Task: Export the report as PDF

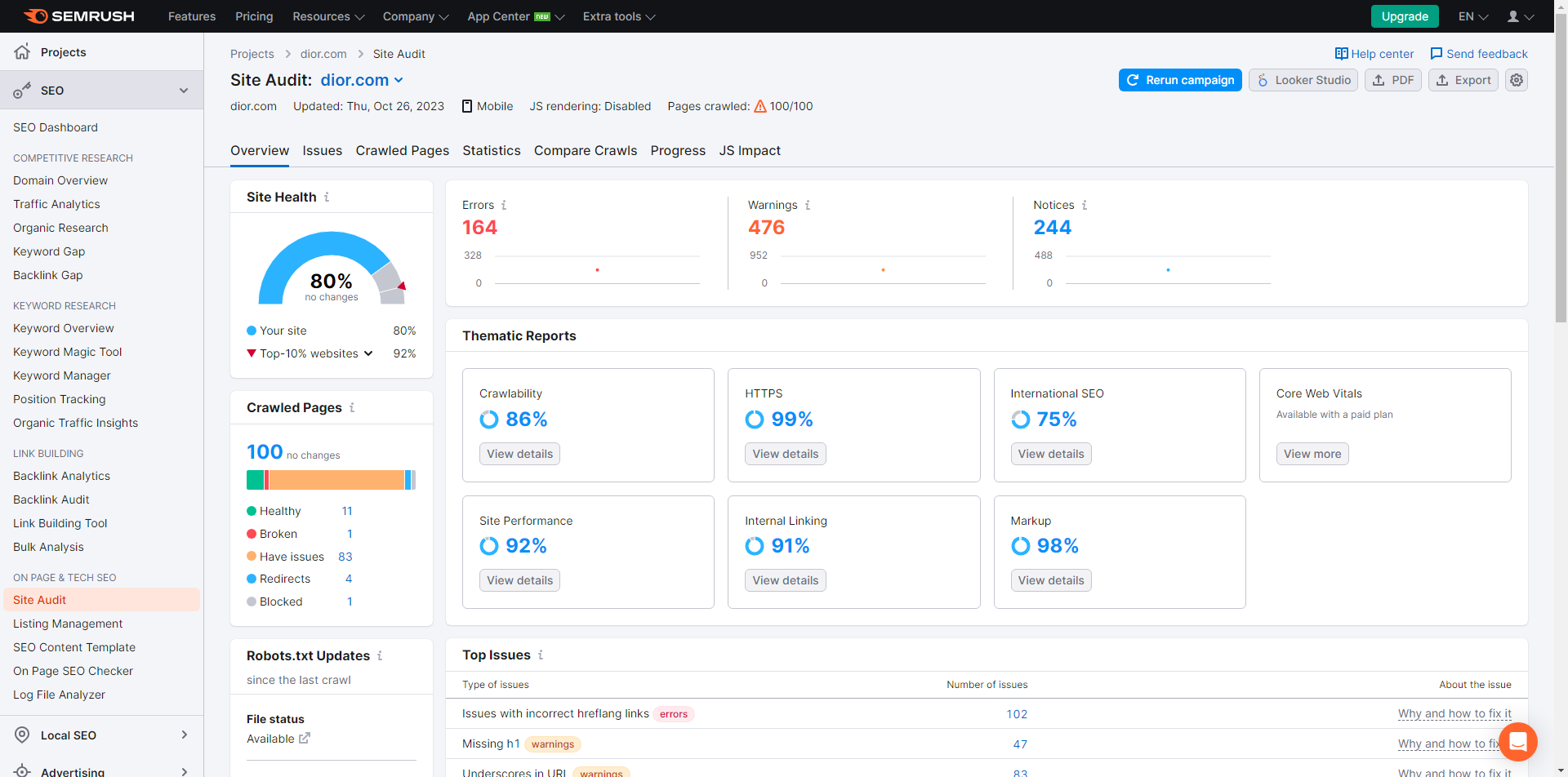Action: (1393, 80)
